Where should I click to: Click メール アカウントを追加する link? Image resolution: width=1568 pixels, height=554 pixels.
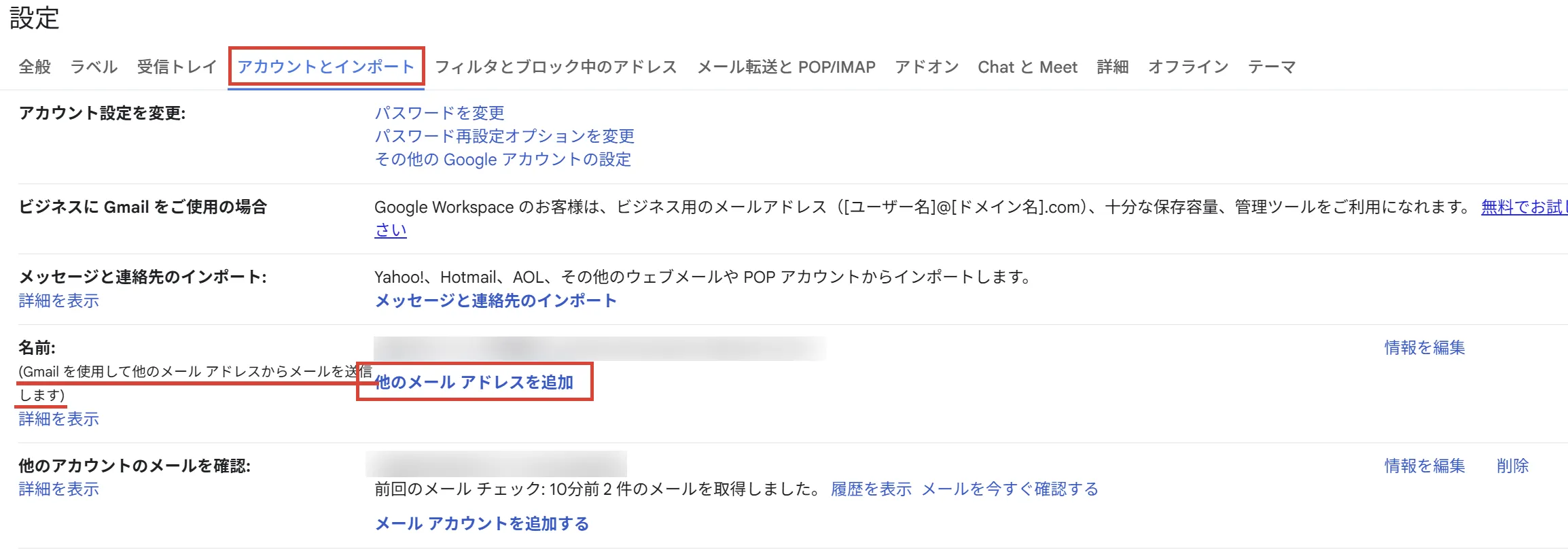(x=482, y=523)
